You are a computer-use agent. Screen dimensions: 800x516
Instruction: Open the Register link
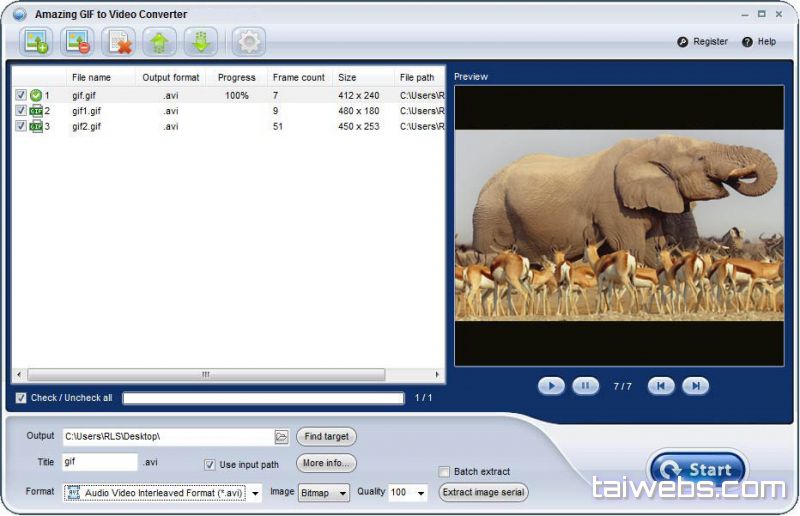point(703,42)
